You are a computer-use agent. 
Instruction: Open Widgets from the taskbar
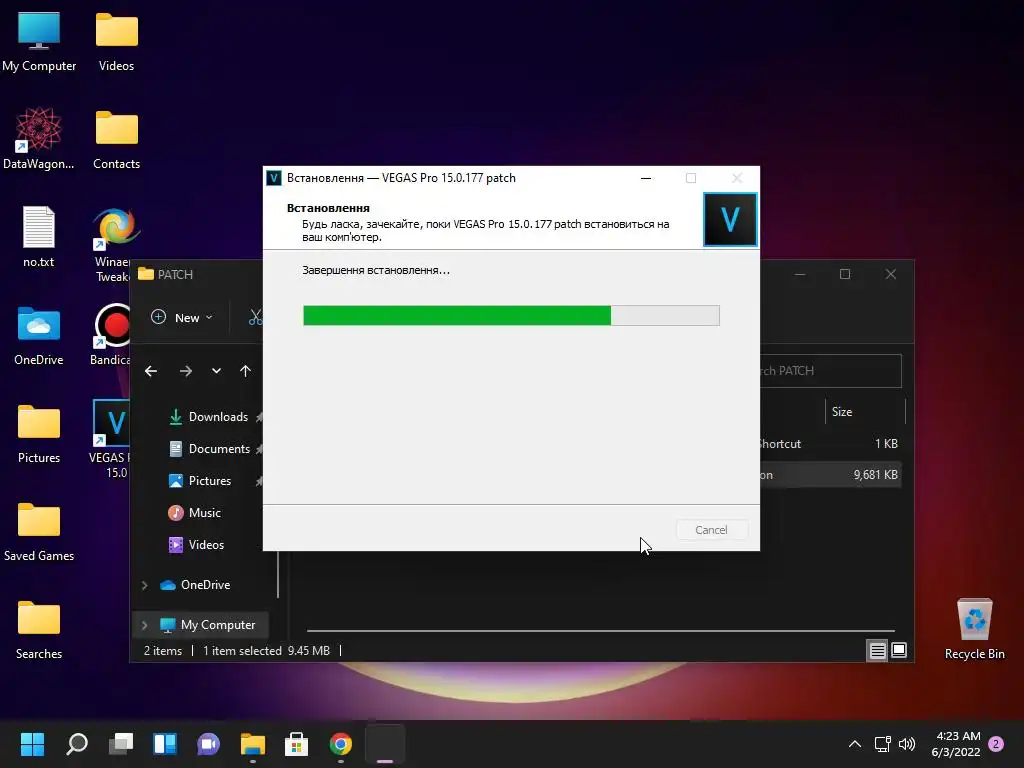click(165, 744)
